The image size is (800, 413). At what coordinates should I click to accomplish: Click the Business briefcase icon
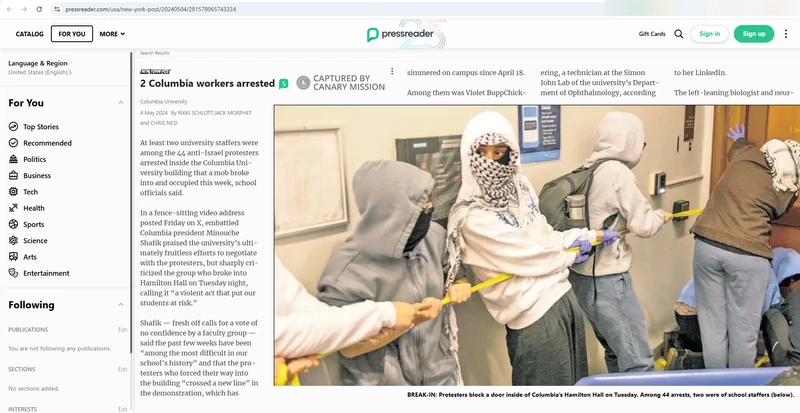13,176
